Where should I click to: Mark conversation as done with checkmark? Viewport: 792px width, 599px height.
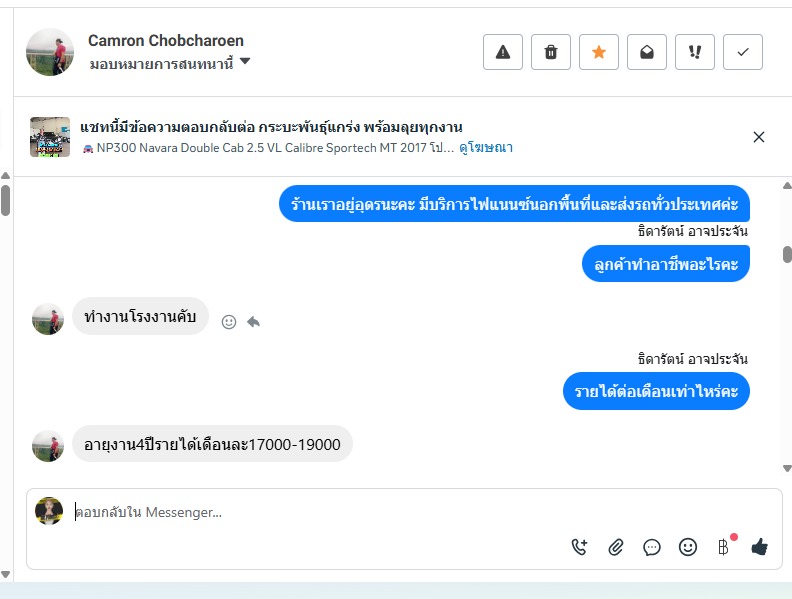coord(743,52)
